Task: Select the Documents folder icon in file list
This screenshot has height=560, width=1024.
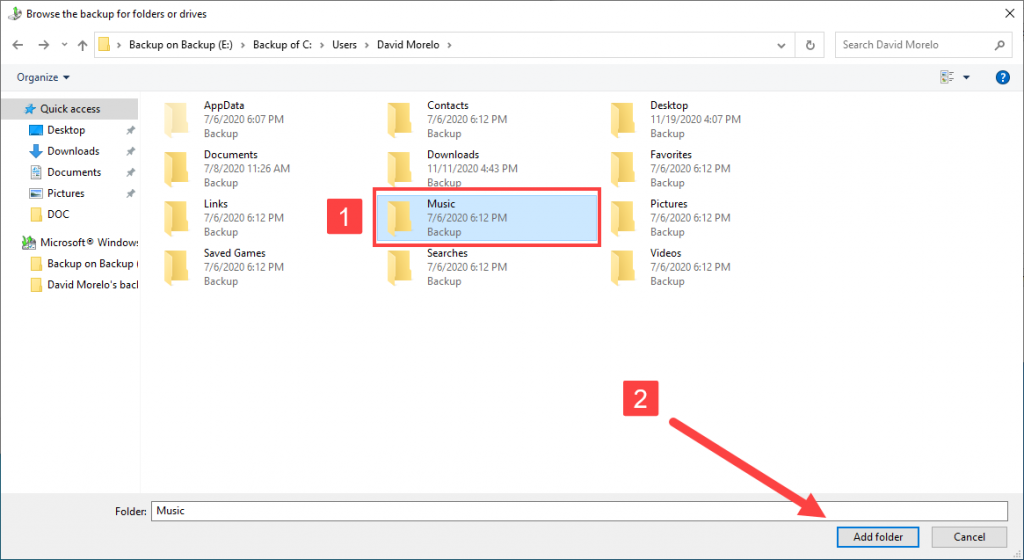Action: [176, 169]
